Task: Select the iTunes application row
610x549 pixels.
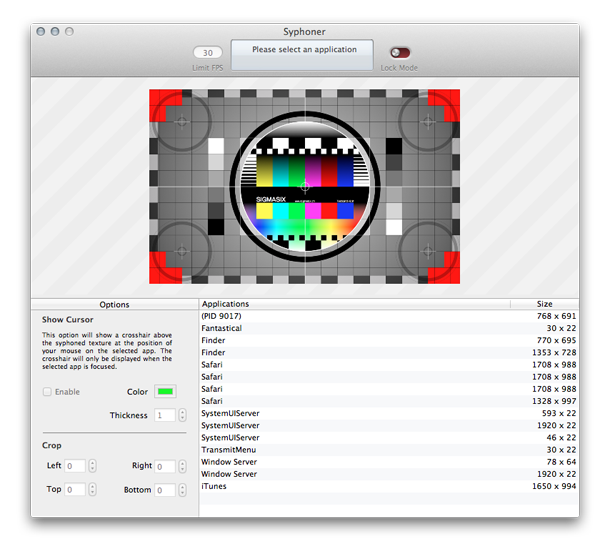Action: pos(388,486)
